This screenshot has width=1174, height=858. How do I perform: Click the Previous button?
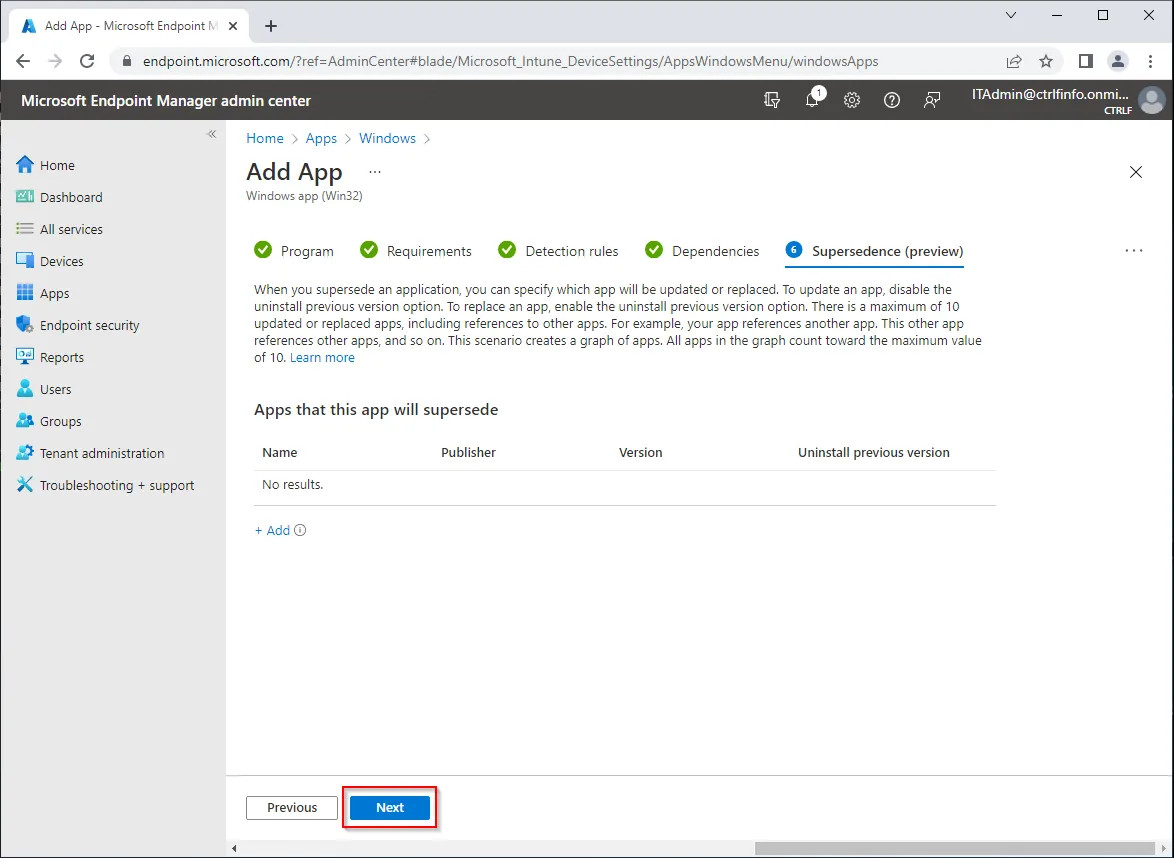pos(292,807)
